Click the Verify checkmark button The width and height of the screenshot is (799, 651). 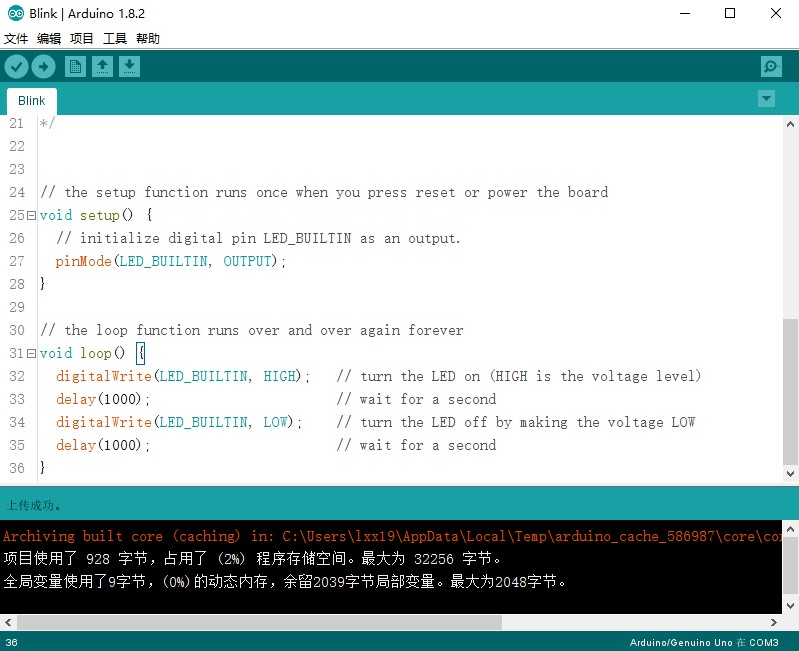click(x=16, y=67)
